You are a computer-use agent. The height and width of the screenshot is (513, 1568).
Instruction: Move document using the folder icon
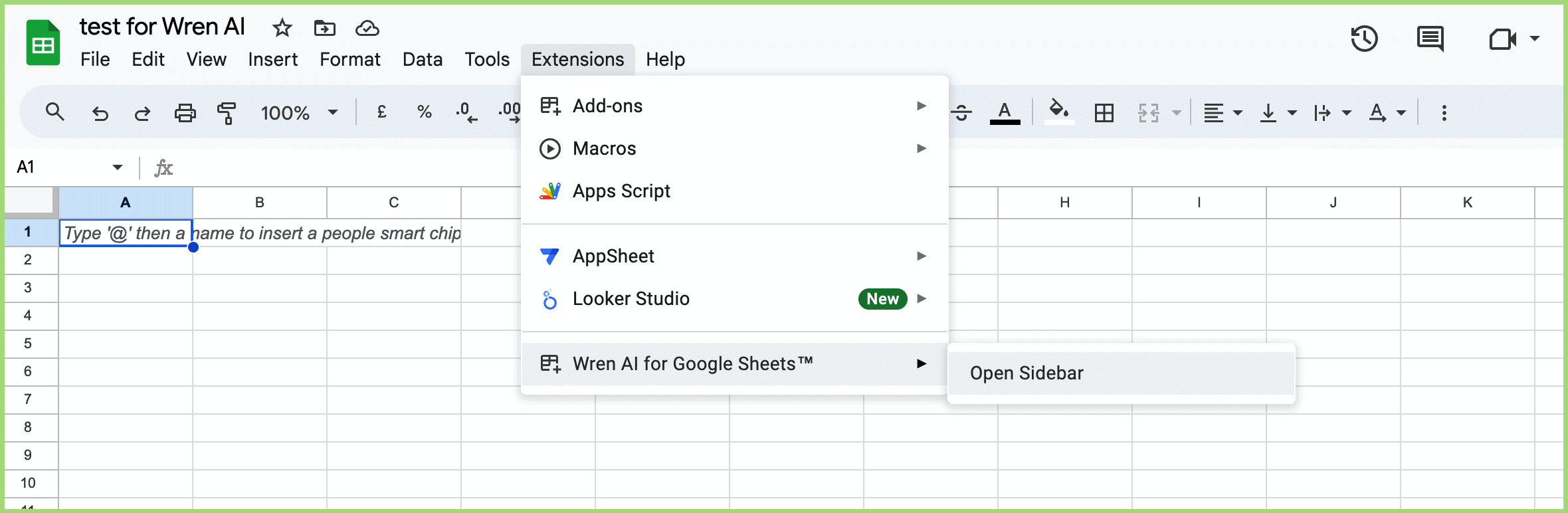[x=324, y=28]
